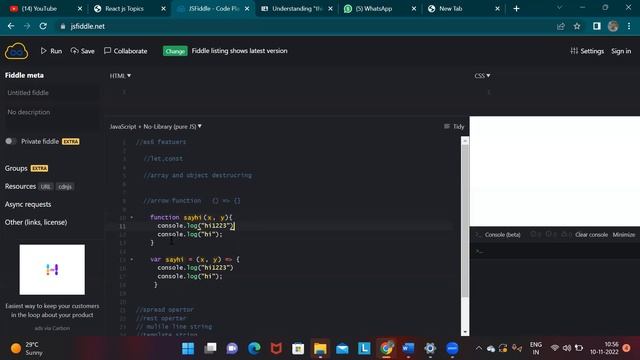The image size is (640, 360).
Task: Click the ads via Carbon link
Action: [52, 328]
